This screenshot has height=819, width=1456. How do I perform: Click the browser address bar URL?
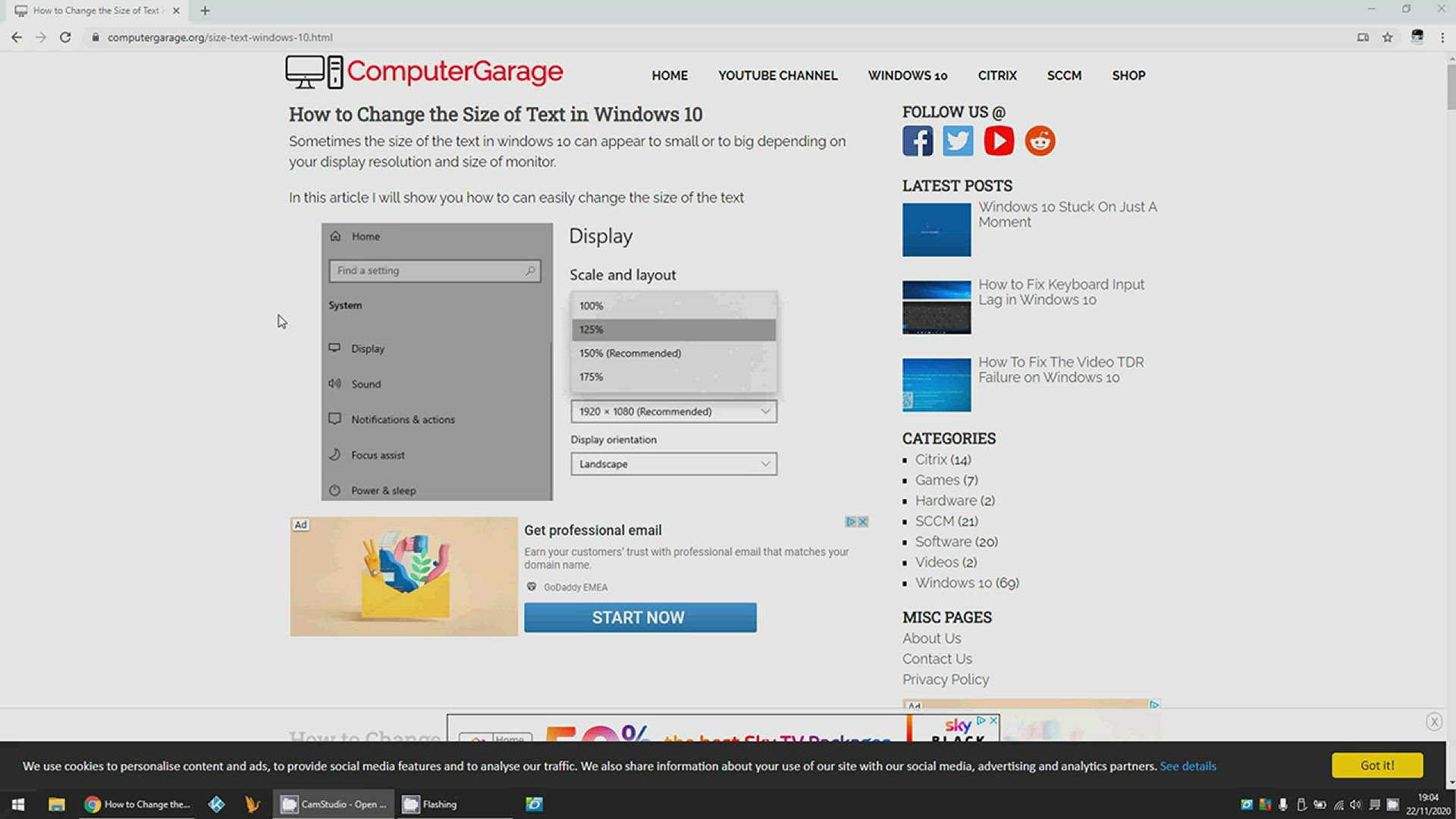pos(220,37)
